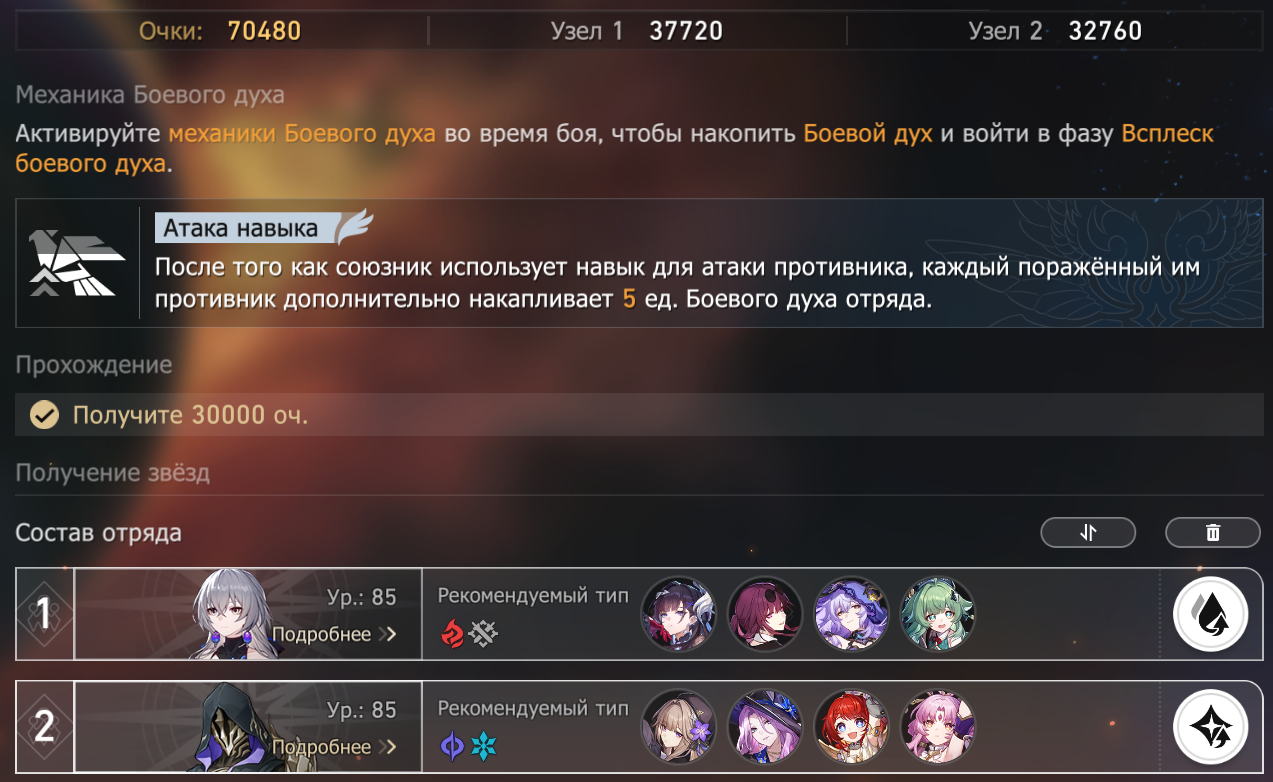The image size is (1273, 782).
Task: Open Подробнее for team 1 character
Action: click(334, 635)
